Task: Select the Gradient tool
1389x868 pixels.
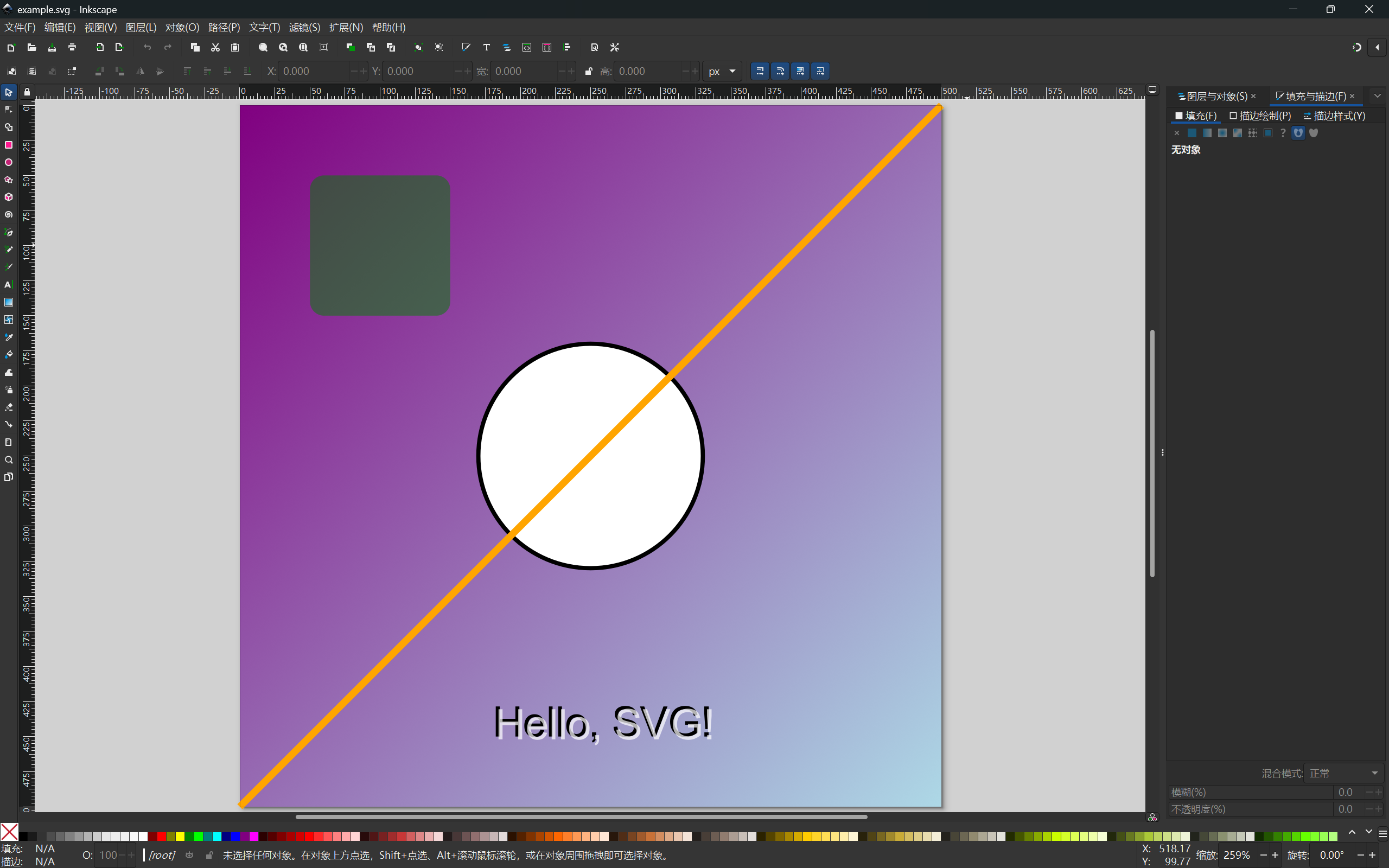Action: click(x=9, y=302)
